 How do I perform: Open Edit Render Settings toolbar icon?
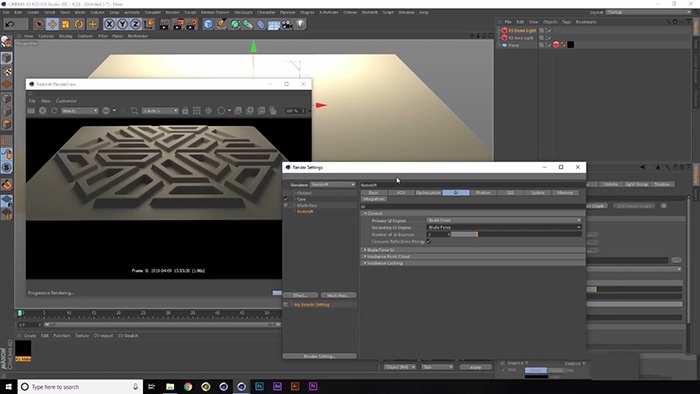pyautogui.click(x=192, y=24)
